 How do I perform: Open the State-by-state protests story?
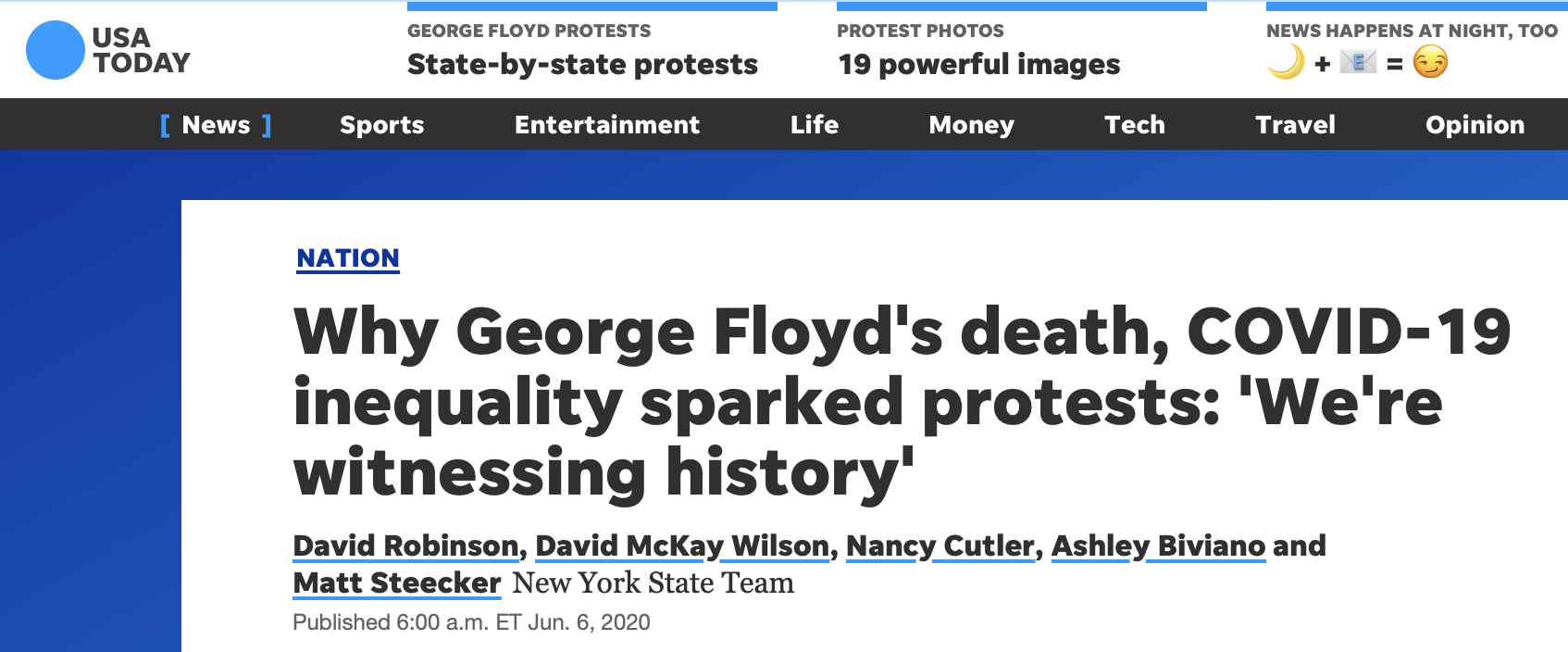coord(582,64)
